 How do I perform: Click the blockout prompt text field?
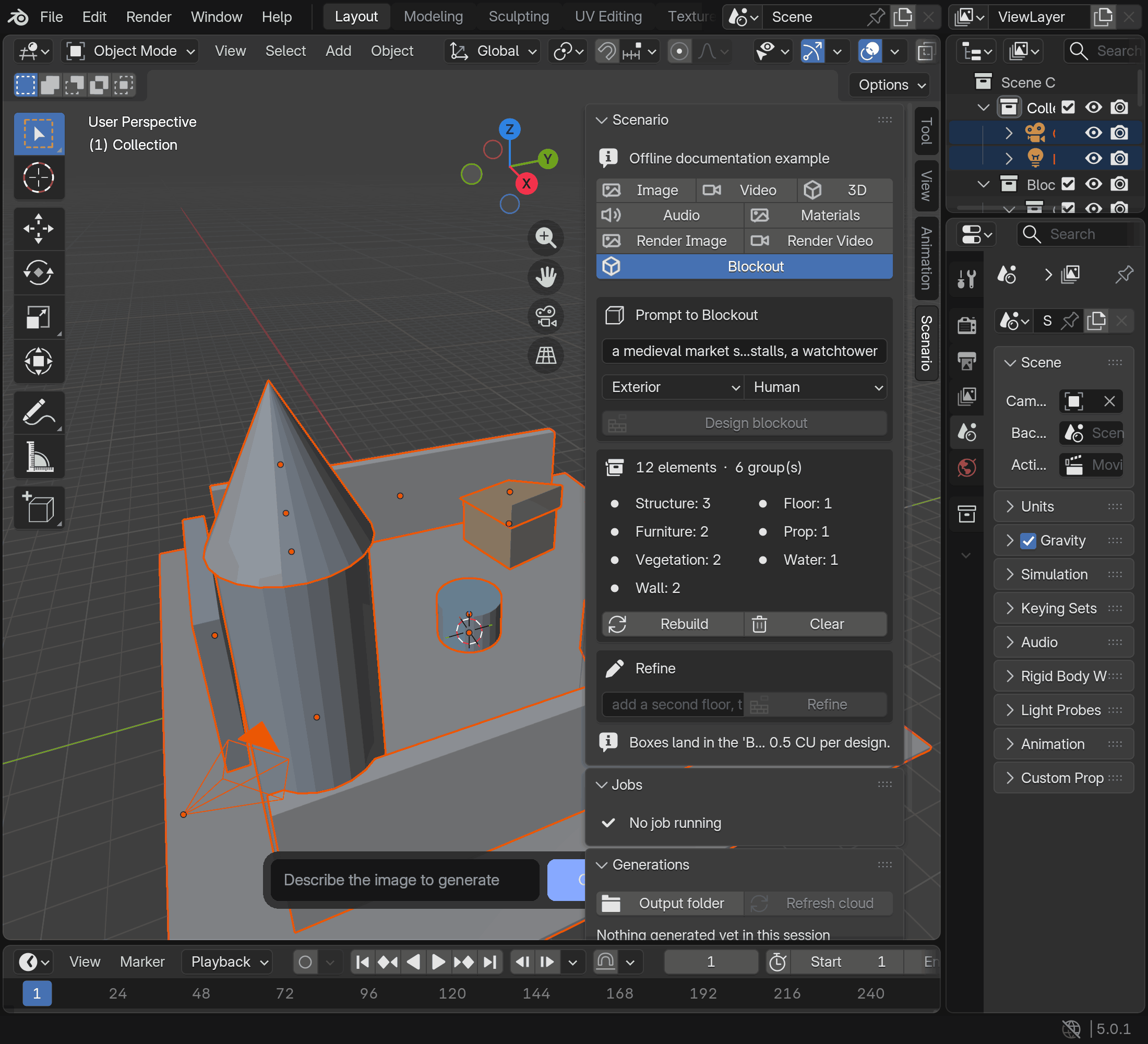coord(744,351)
